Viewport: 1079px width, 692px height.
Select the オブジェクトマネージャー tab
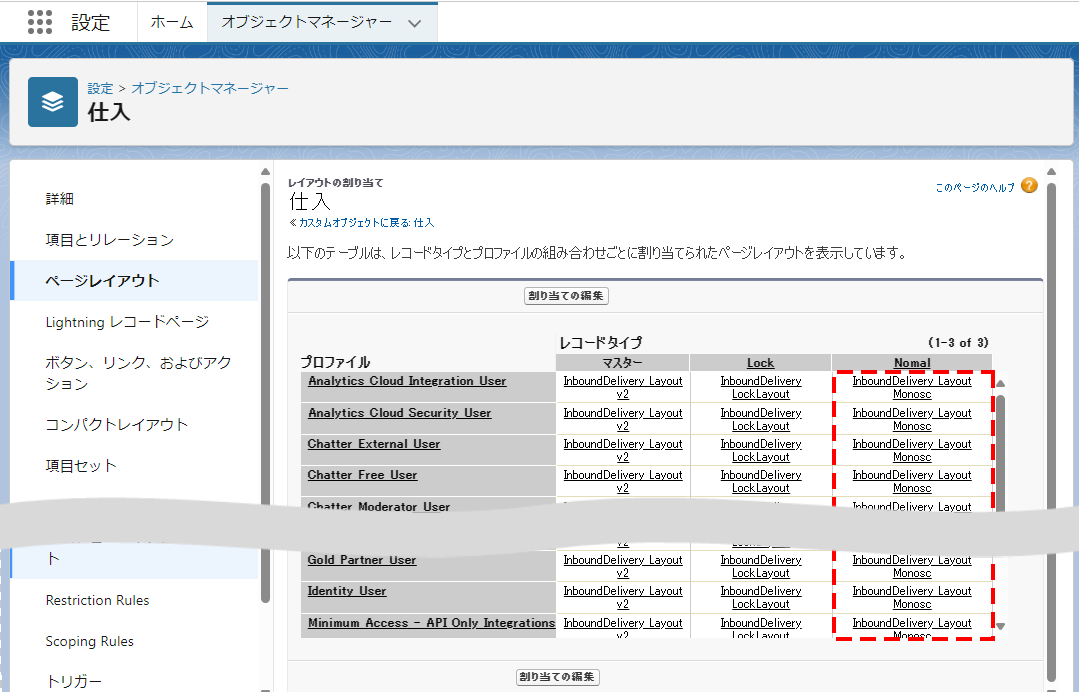coord(306,22)
